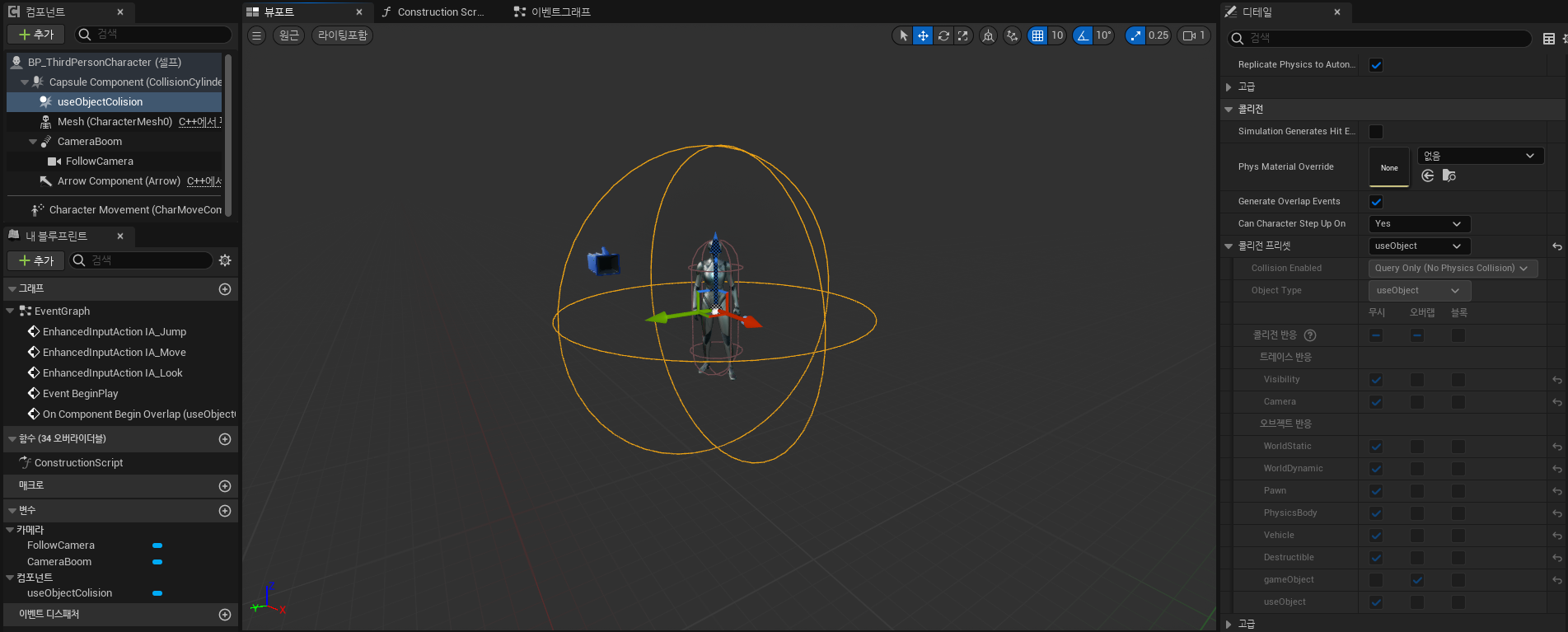Open My Blueprint settings gear icon
This screenshot has height=632, width=1568.
[225, 260]
